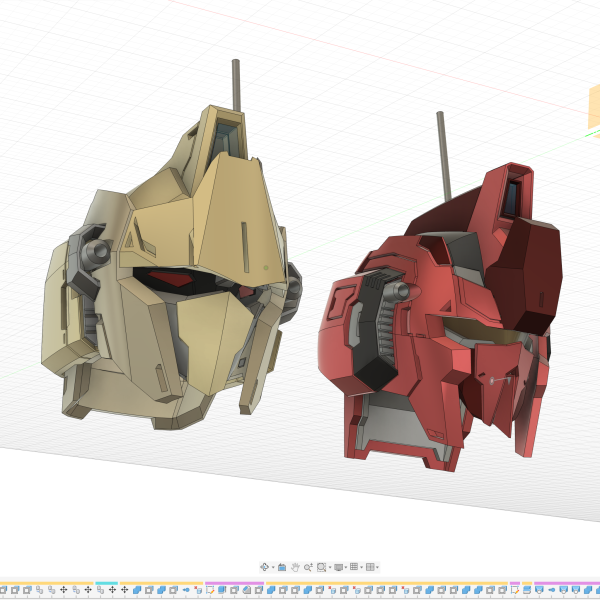This screenshot has height=600, width=600.
Task: Select the Offset Plane feature in the timeline
Action: tap(527, 590)
